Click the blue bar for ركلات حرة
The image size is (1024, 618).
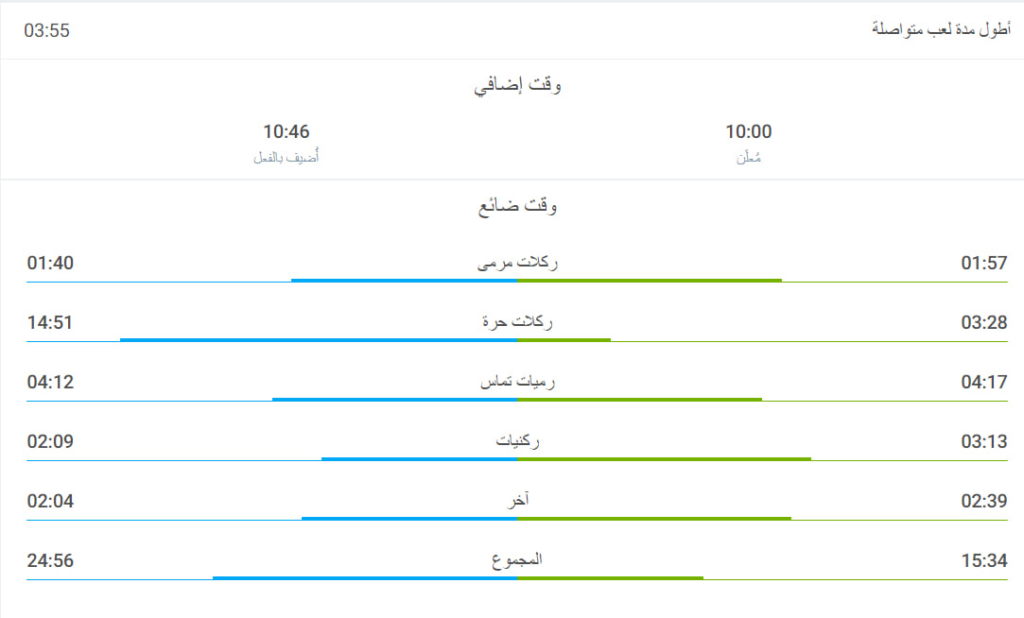(318, 340)
